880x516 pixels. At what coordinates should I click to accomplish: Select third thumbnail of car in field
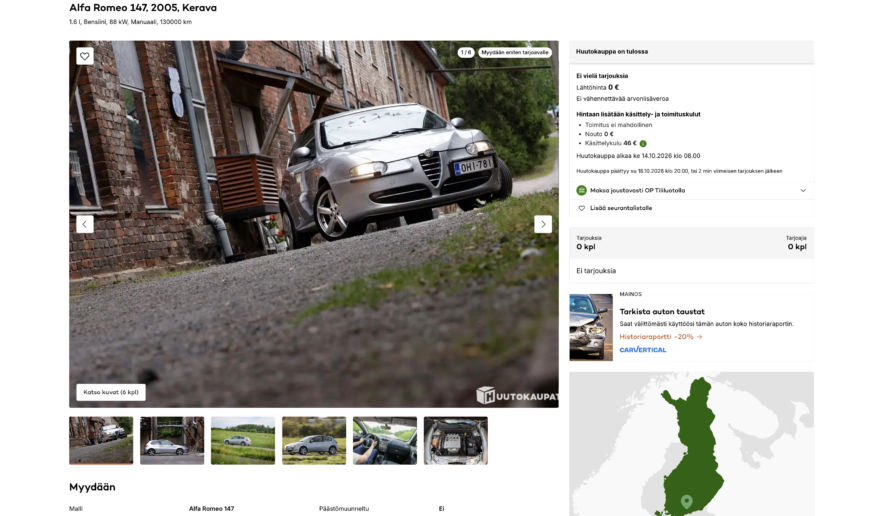coord(243,440)
